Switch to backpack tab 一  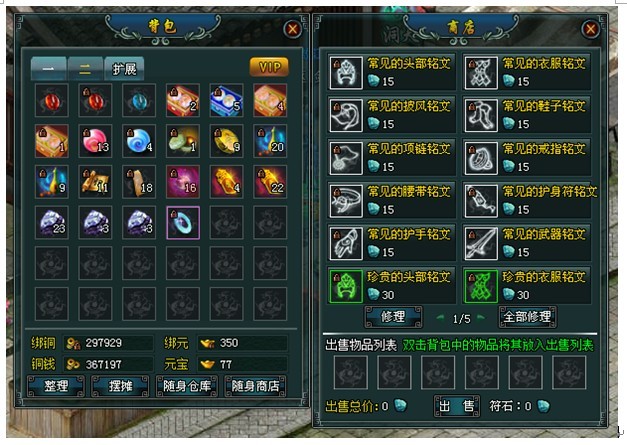49,69
